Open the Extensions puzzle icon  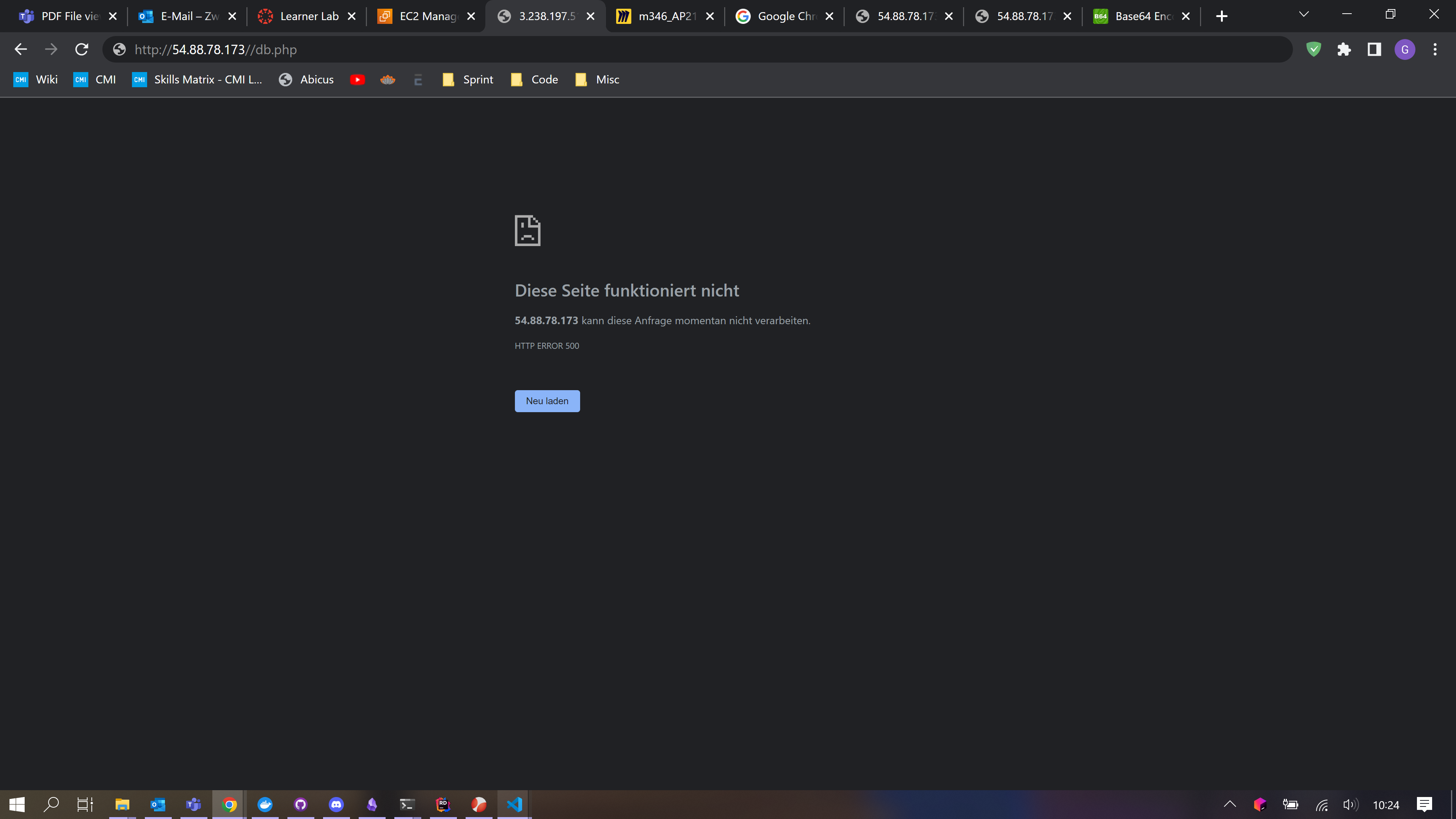(x=1343, y=50)
